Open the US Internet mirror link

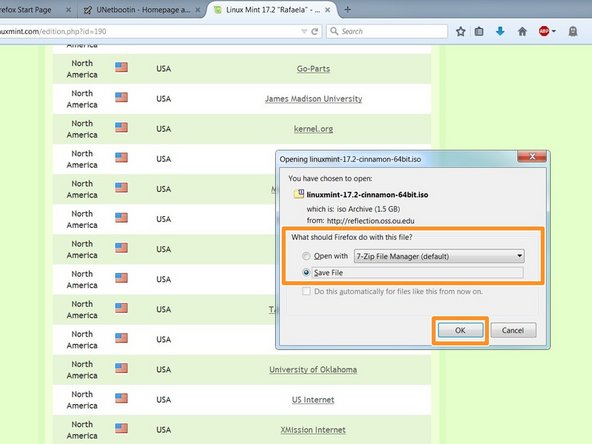point(313,400)
